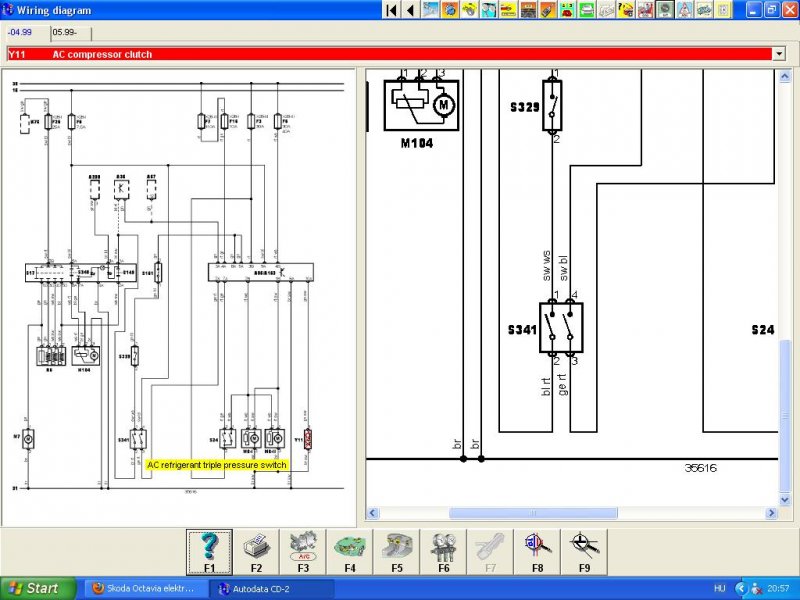
Task: Go back with the single left arrow icon
Action: pos(410,10)
